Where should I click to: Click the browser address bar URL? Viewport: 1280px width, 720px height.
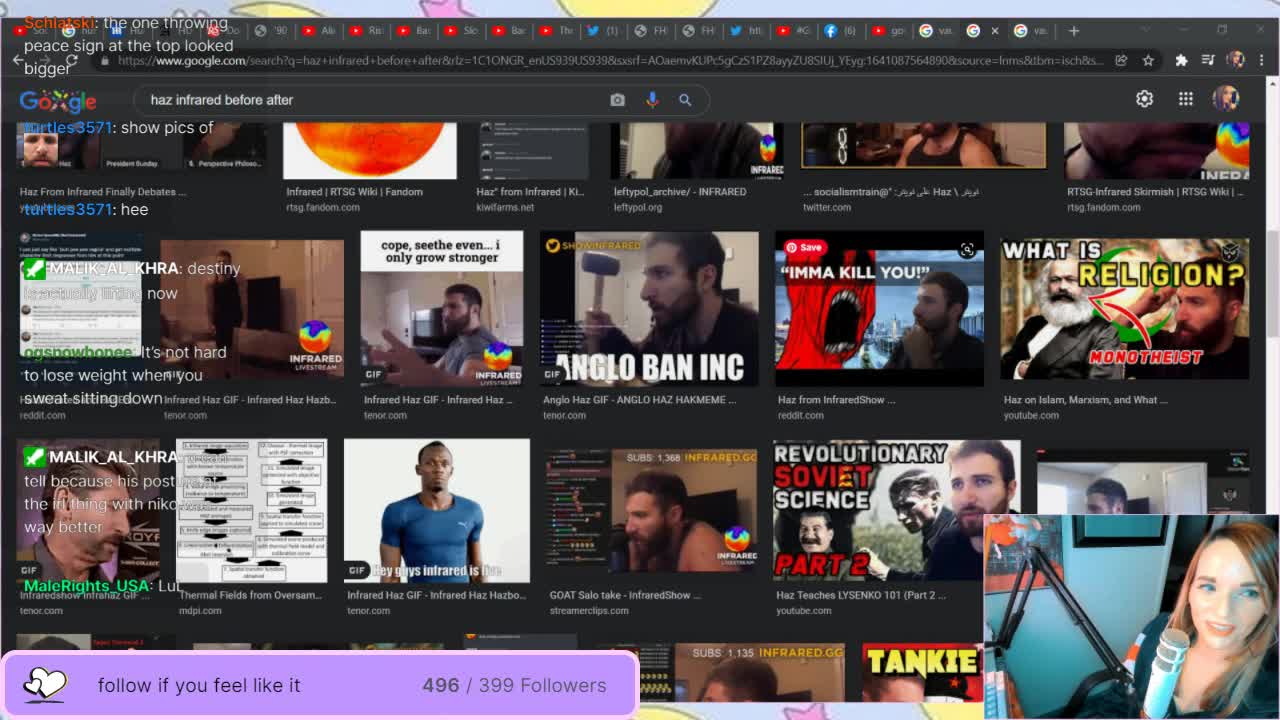[x=610, y=61]
